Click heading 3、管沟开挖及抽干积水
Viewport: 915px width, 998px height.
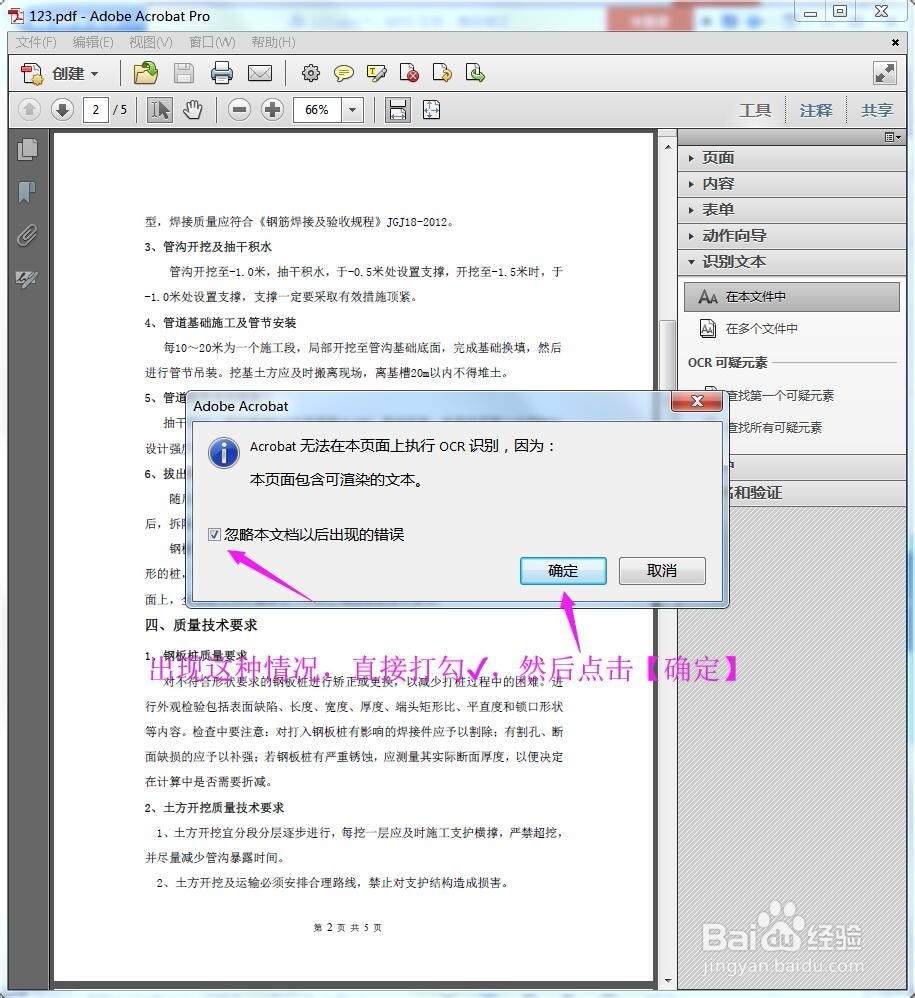(x=208, y=246)
